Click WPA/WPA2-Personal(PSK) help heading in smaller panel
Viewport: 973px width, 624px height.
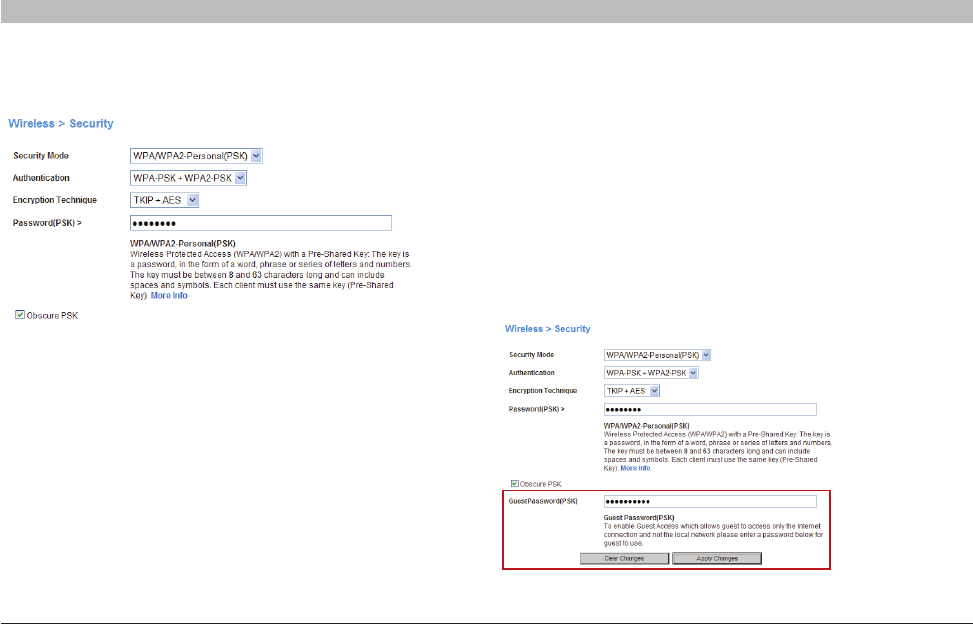pyautogui.click(x=646, y=426)
